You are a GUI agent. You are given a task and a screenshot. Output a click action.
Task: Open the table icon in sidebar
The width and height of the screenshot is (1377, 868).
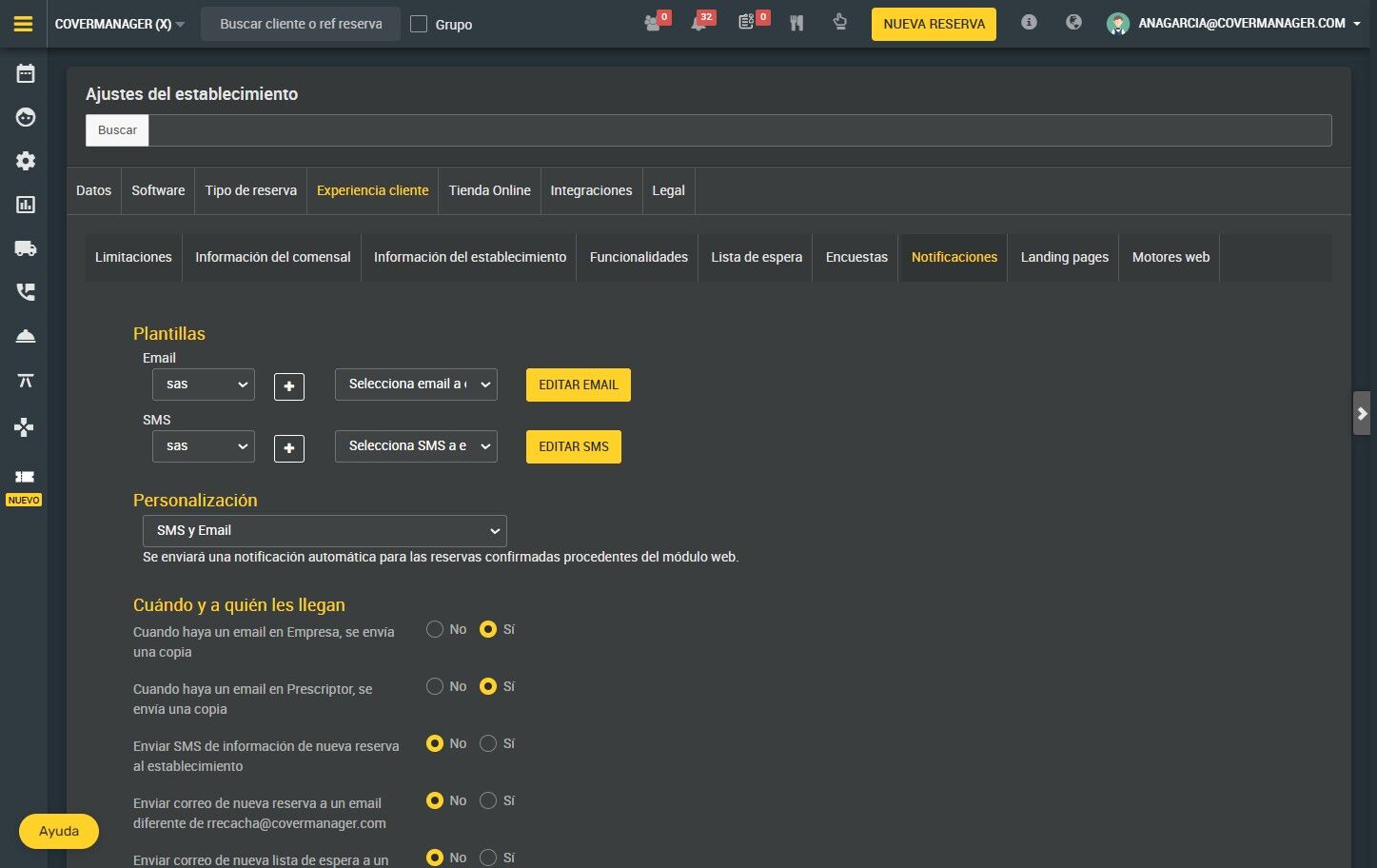[26, 381]
